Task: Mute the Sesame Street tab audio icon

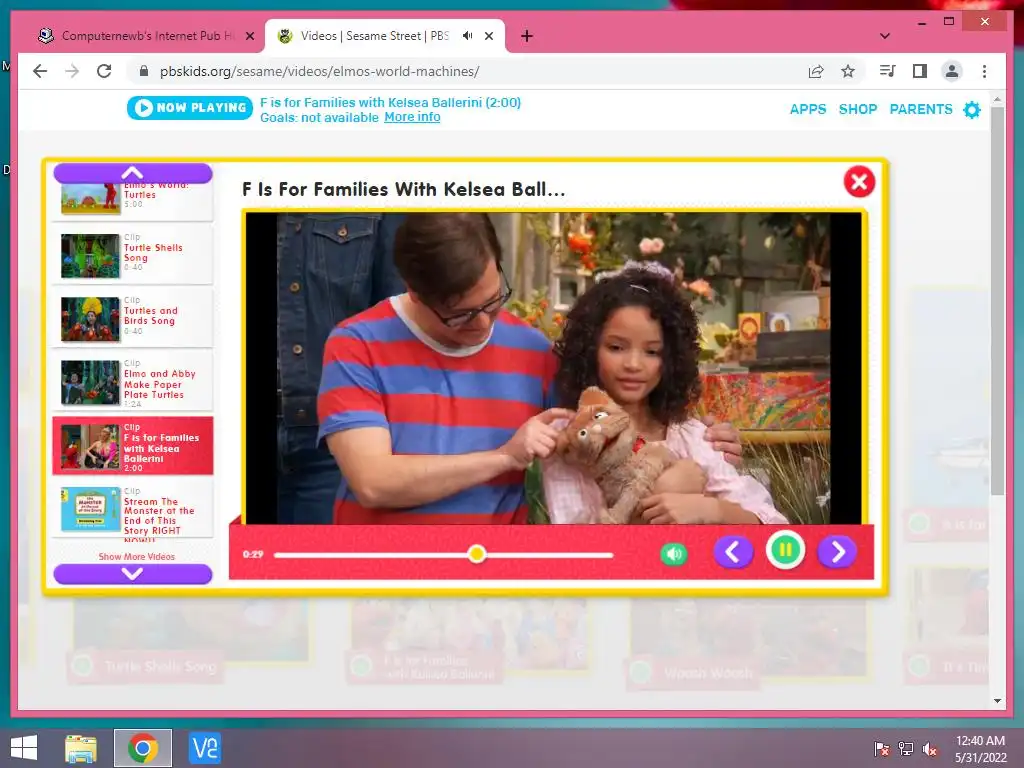Action: [x=468, y=36]
